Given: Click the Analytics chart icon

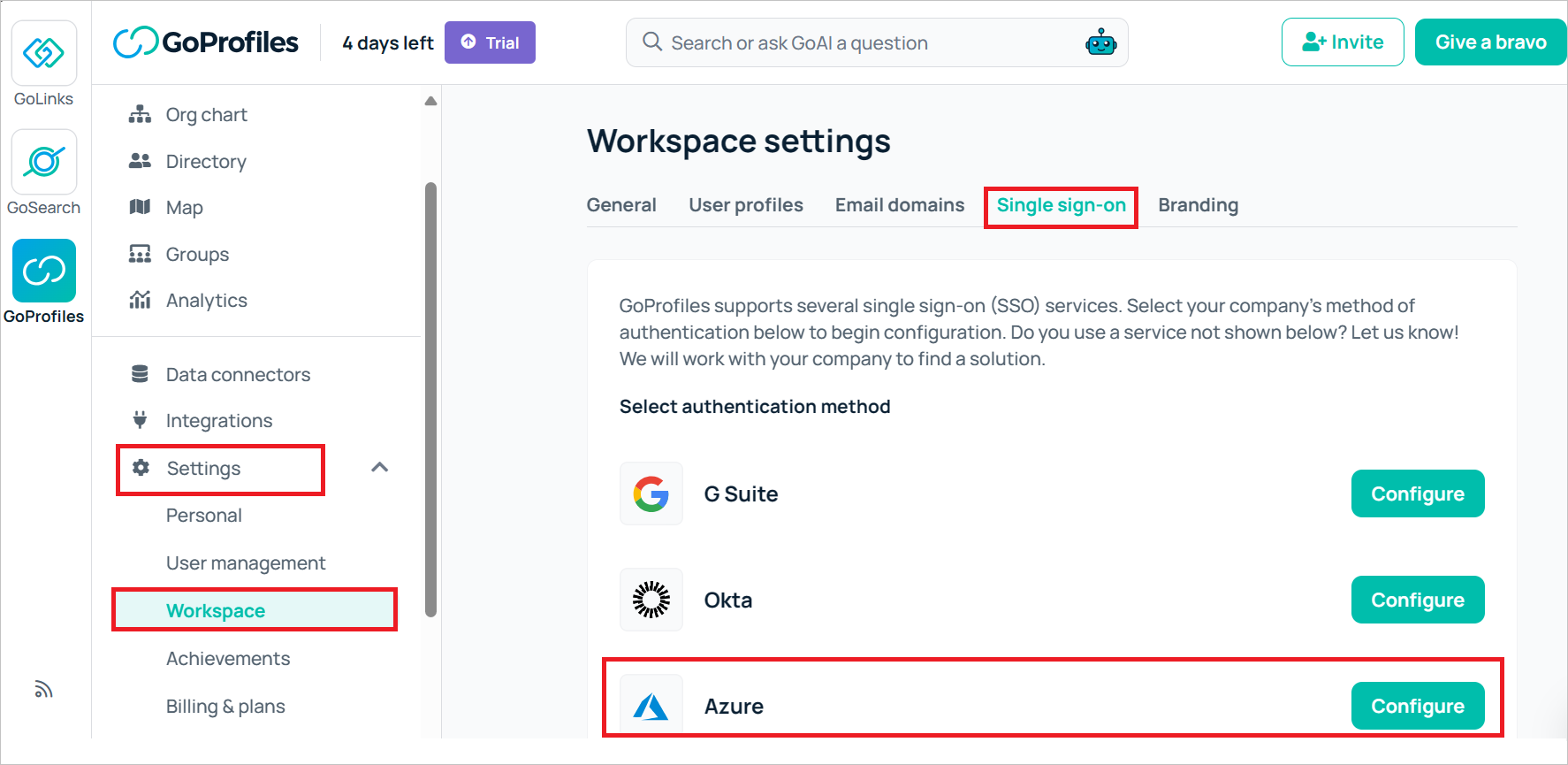Looking at the screenshot, I should (x=140, y=300).
